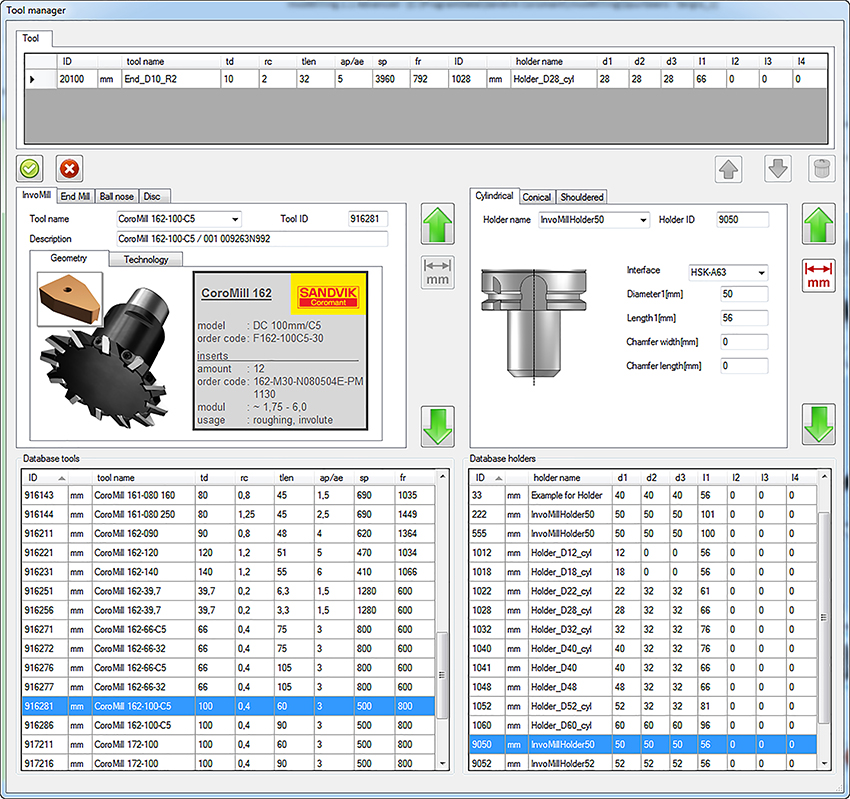Move tool up using the gray up-arrow icon

tap(730, 170)
